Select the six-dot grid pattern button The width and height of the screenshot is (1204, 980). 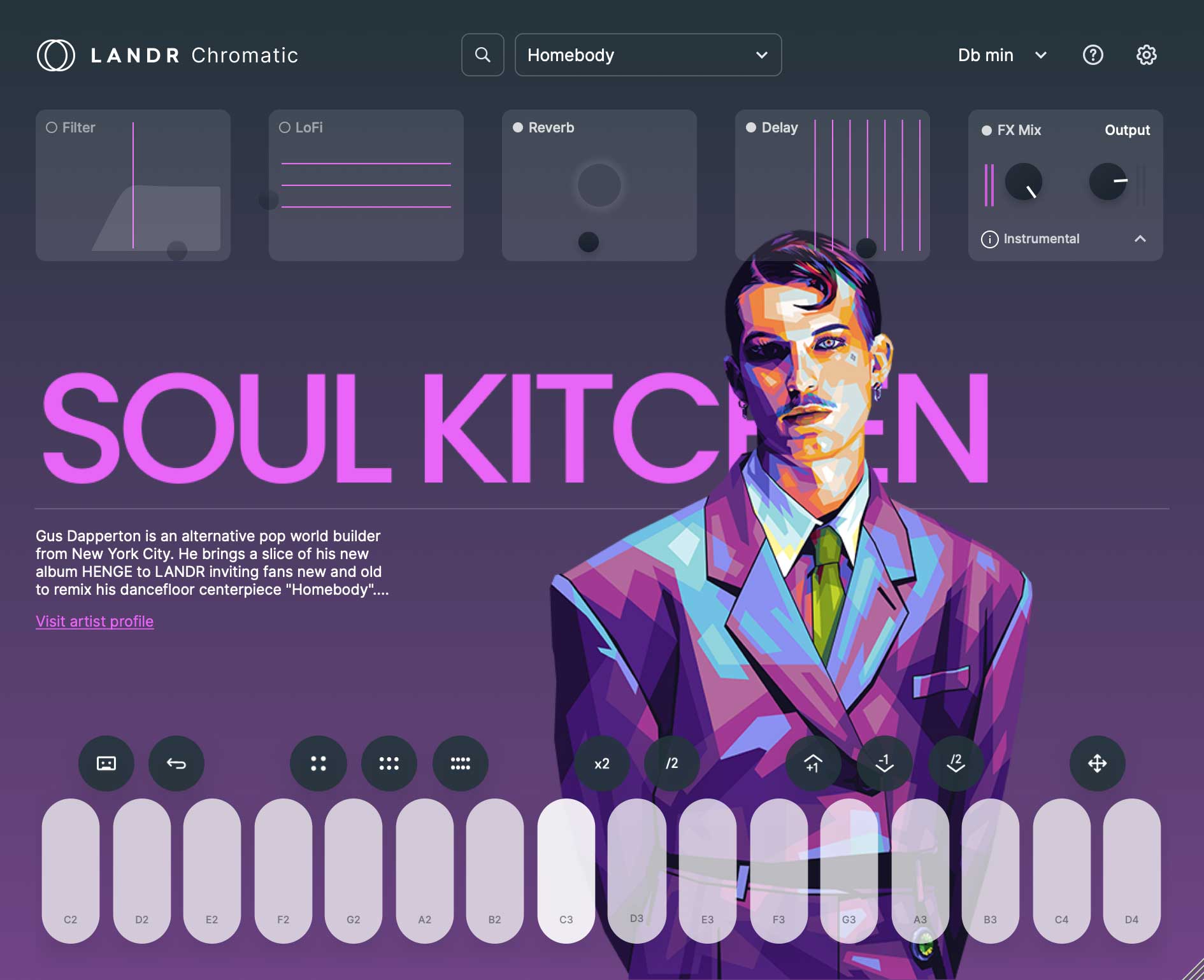(389, 763)
